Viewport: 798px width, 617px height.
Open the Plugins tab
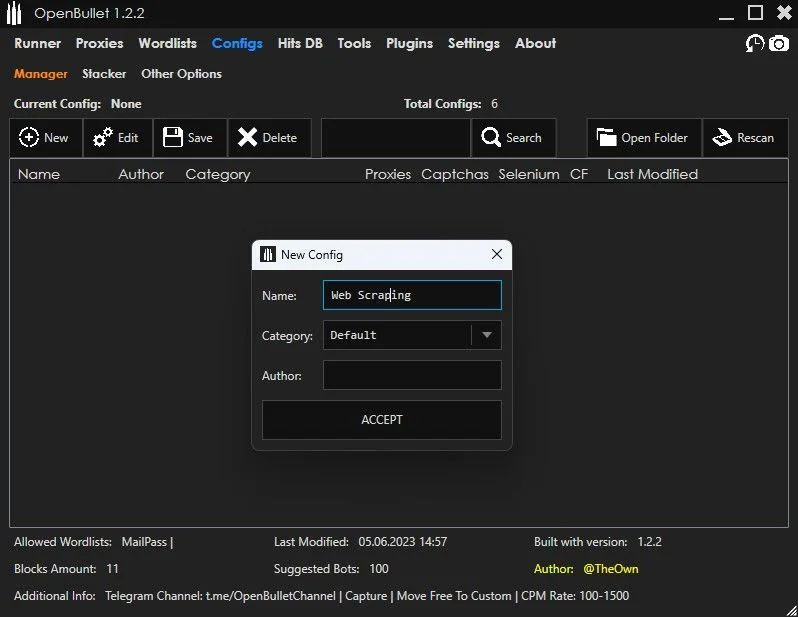click(410, 44)
